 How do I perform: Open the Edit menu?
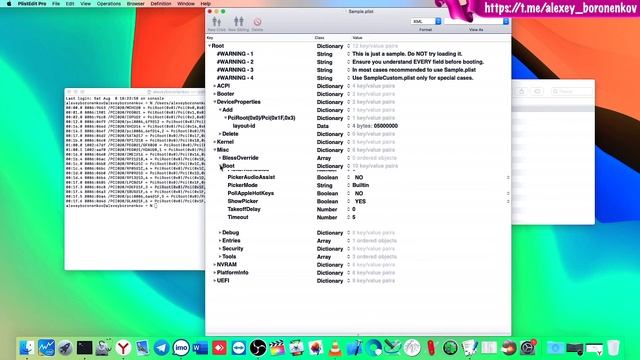70,4
